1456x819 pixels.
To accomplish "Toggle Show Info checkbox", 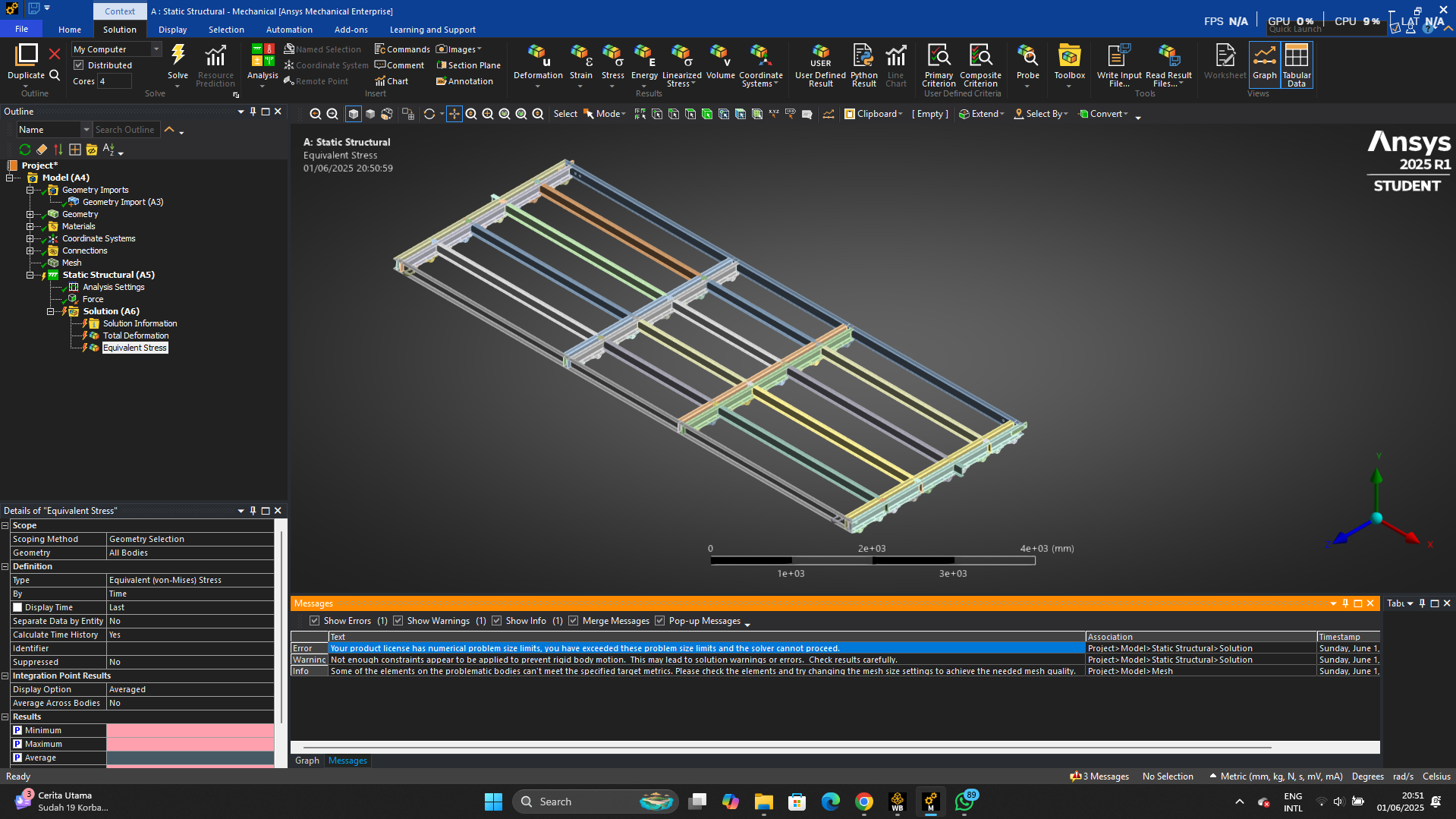I will 496,621.
